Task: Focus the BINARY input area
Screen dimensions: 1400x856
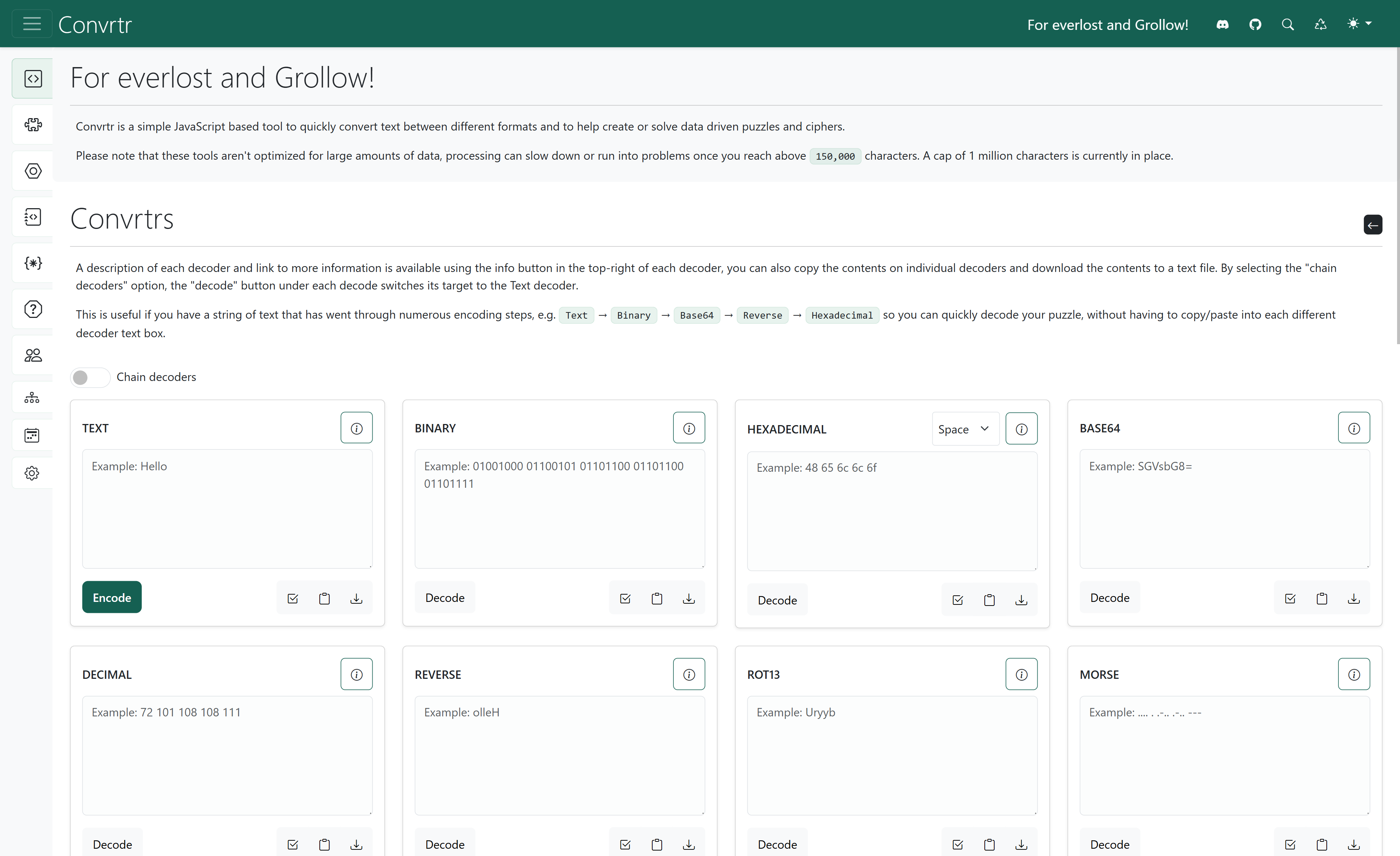Action: [x=560, y=509]
